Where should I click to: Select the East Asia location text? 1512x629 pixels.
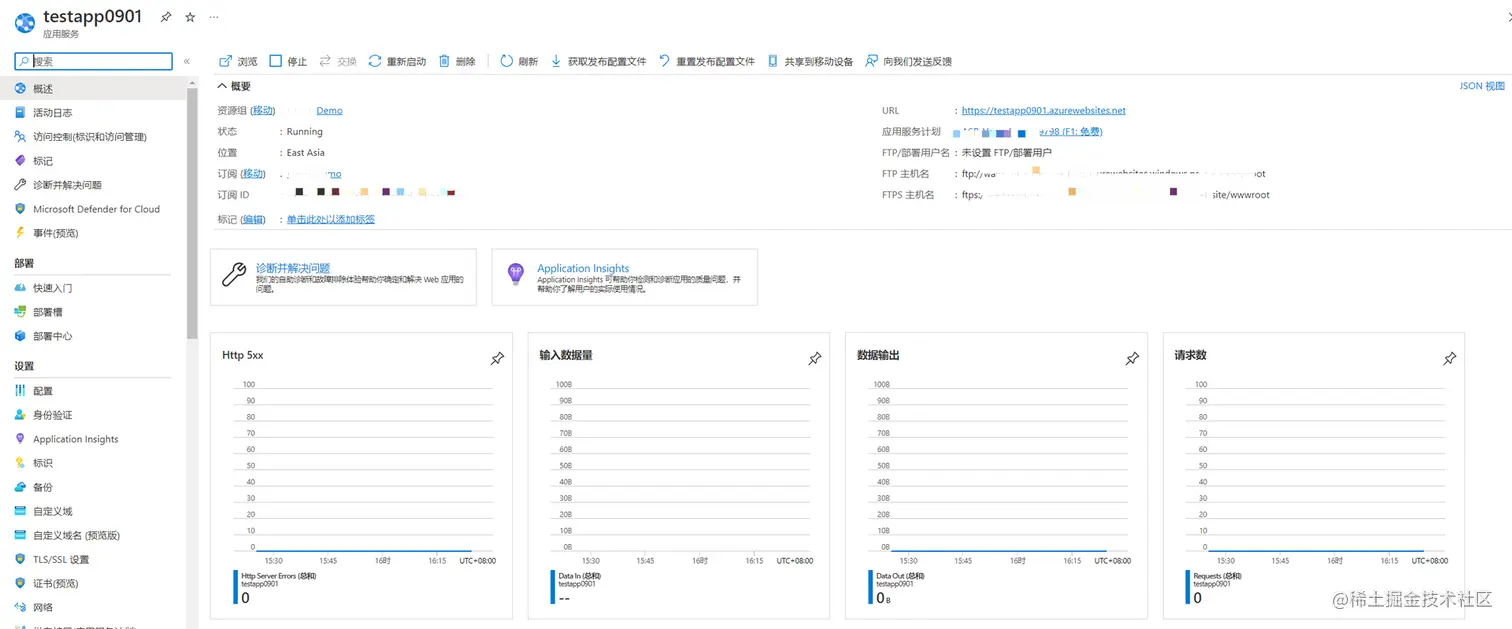pos(306,153)
